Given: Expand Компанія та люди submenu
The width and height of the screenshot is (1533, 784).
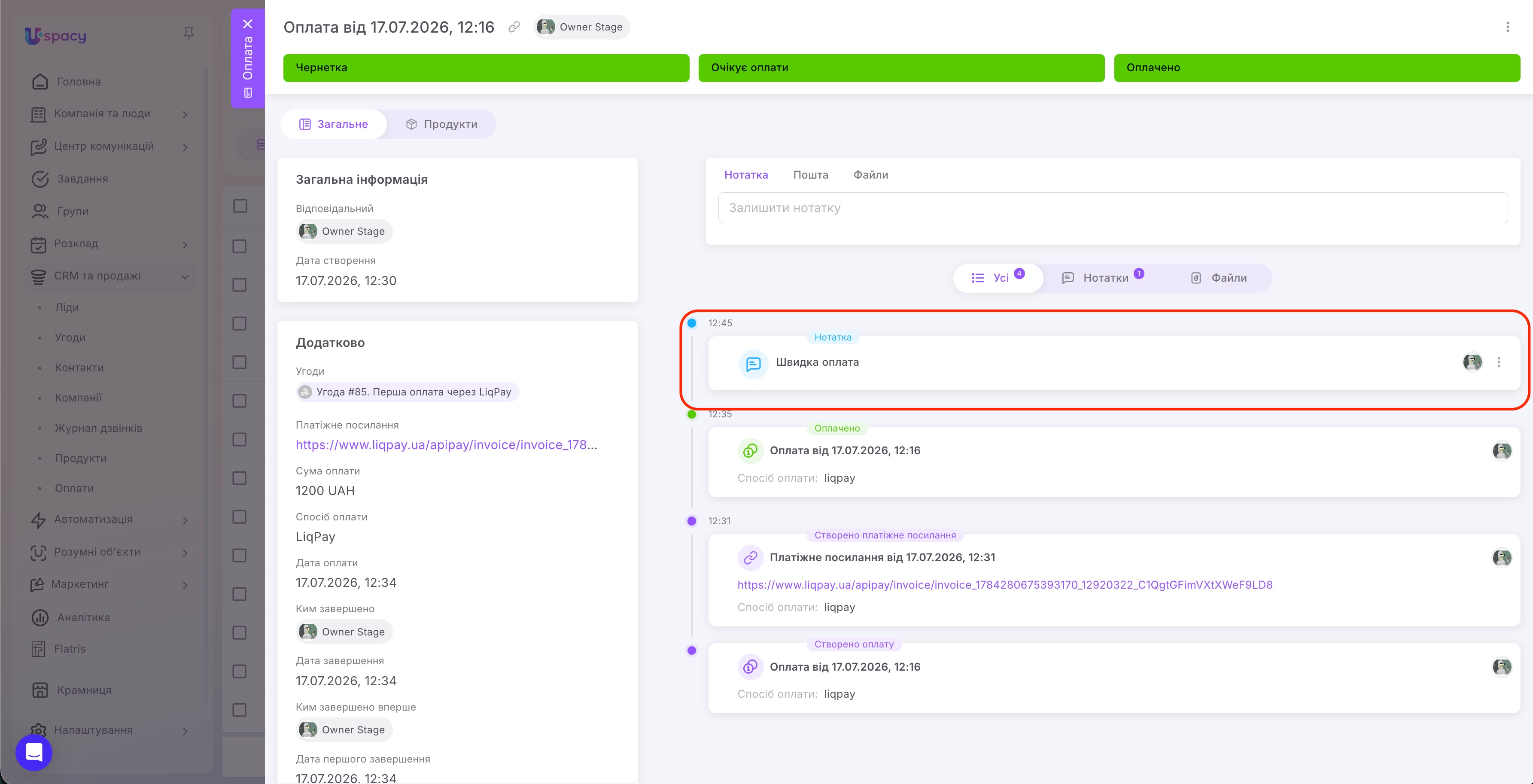Looking at the screenshot, I should pos(185,114).
